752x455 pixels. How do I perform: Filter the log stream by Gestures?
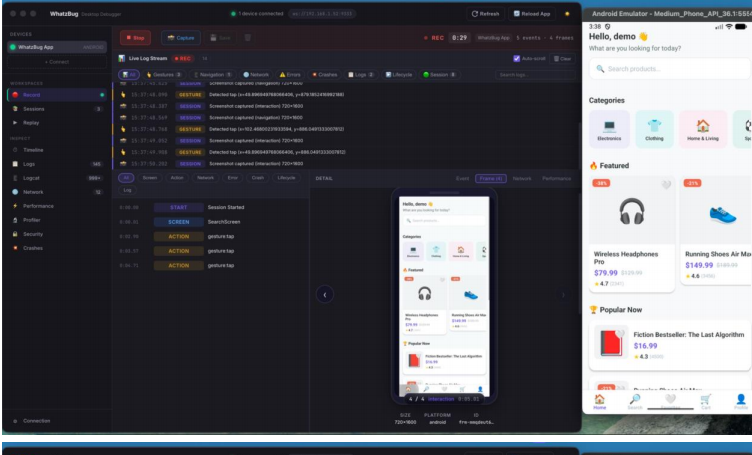tap(164, 75)
